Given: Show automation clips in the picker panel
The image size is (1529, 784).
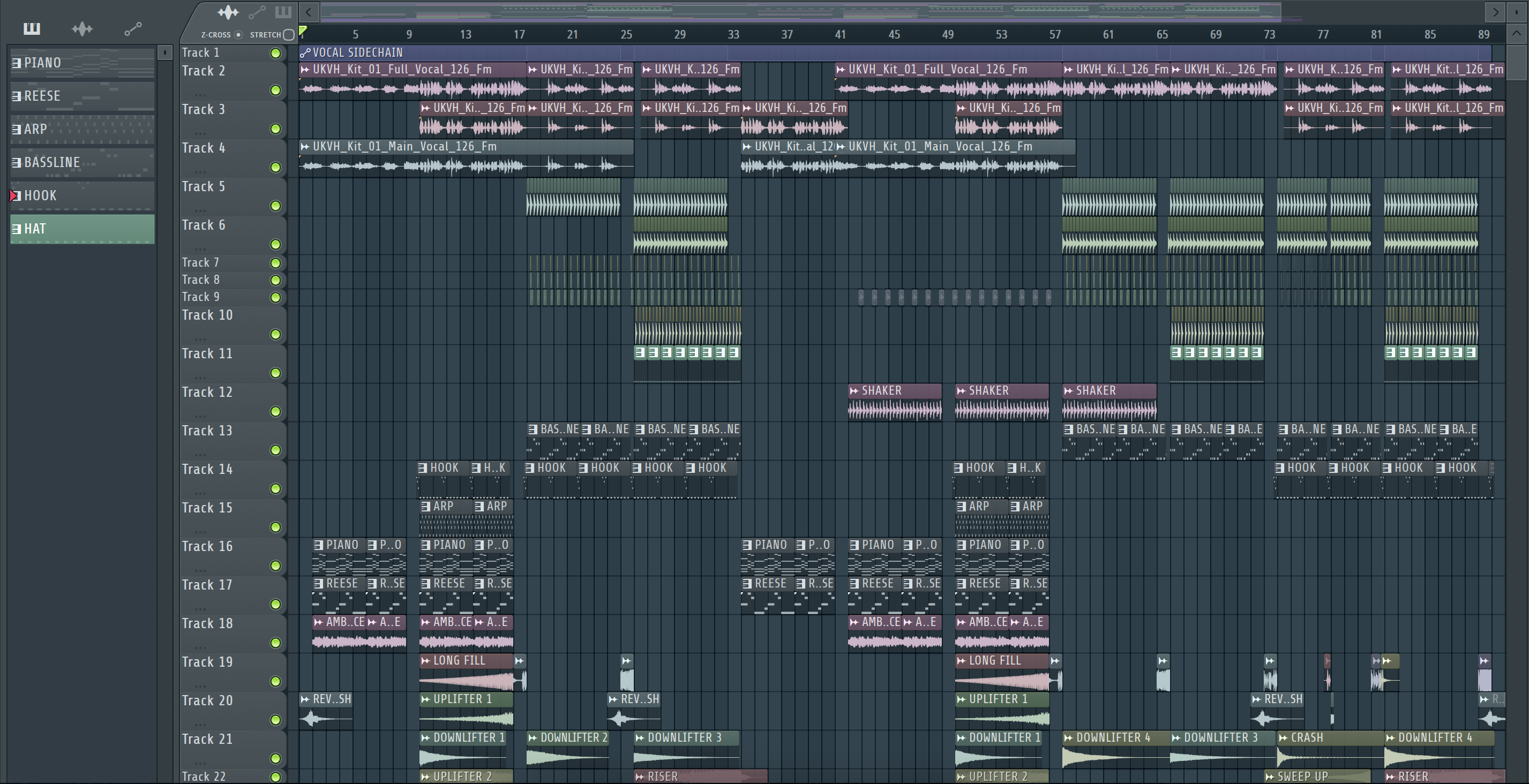Looking at the screenshot, I should [132, 28].
